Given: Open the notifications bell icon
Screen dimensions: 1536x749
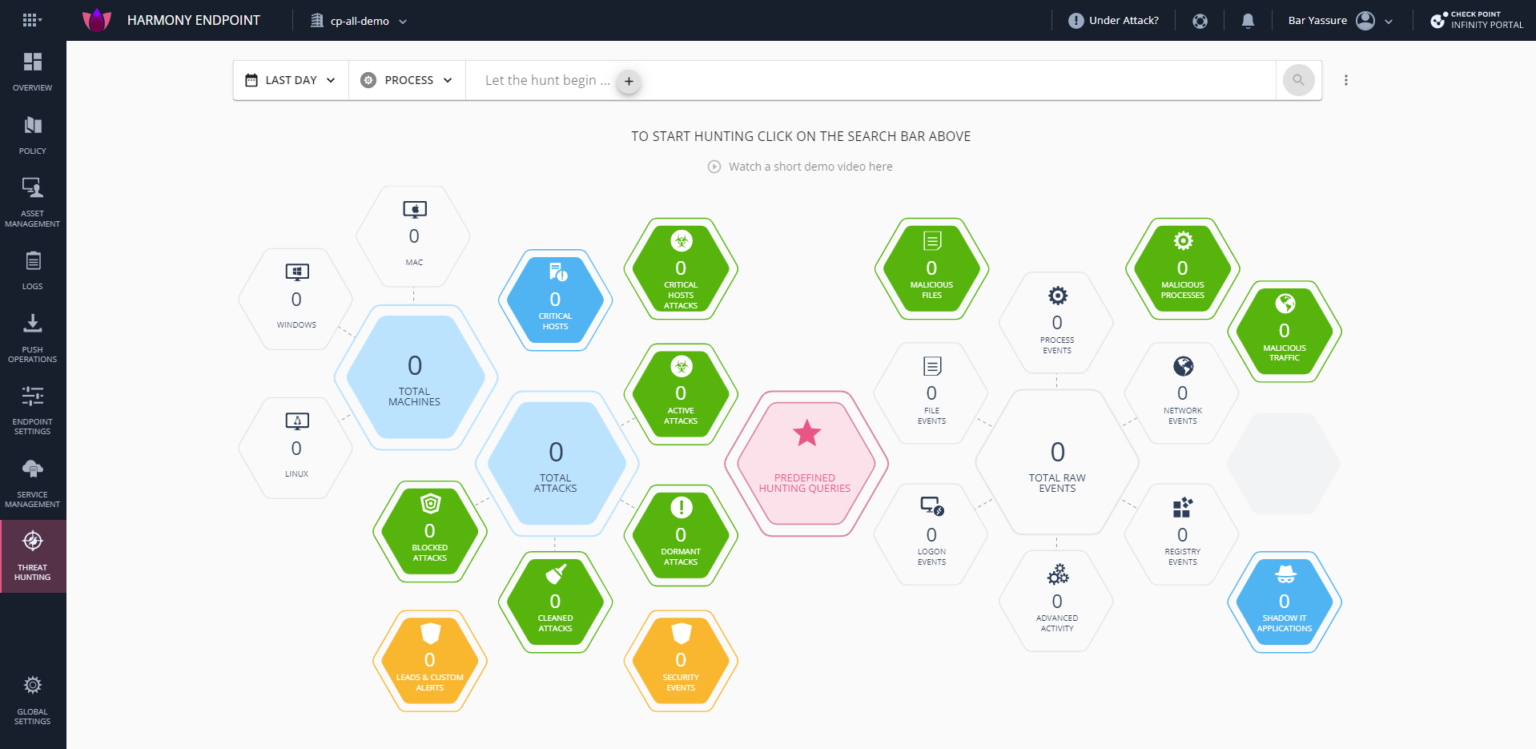Looking at the screenshot, I should [x=1248, y=20].
